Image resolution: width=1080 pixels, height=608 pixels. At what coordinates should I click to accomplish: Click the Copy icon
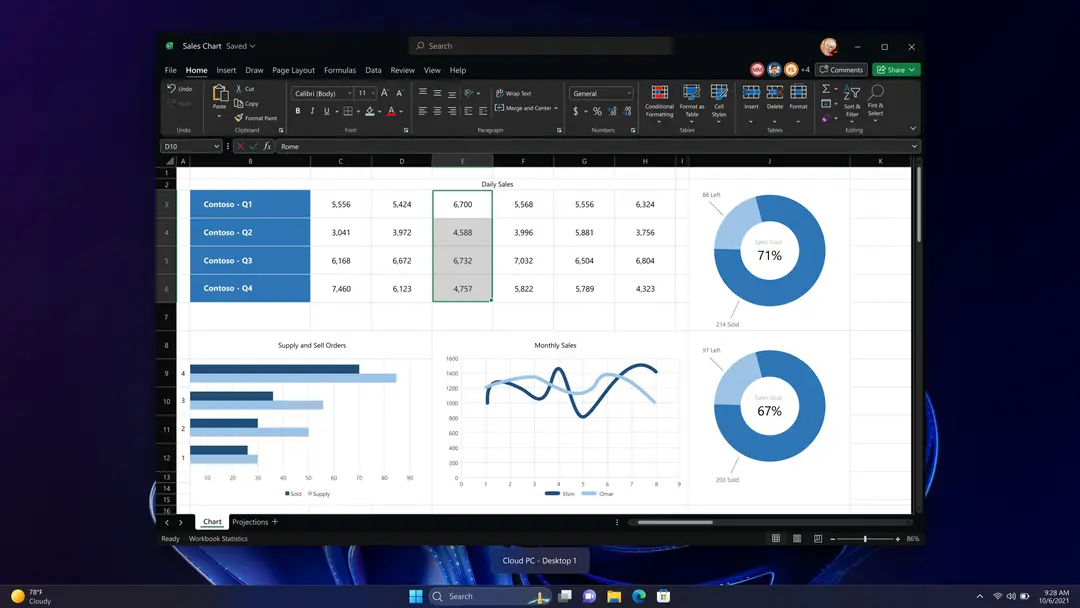[239, 103]
